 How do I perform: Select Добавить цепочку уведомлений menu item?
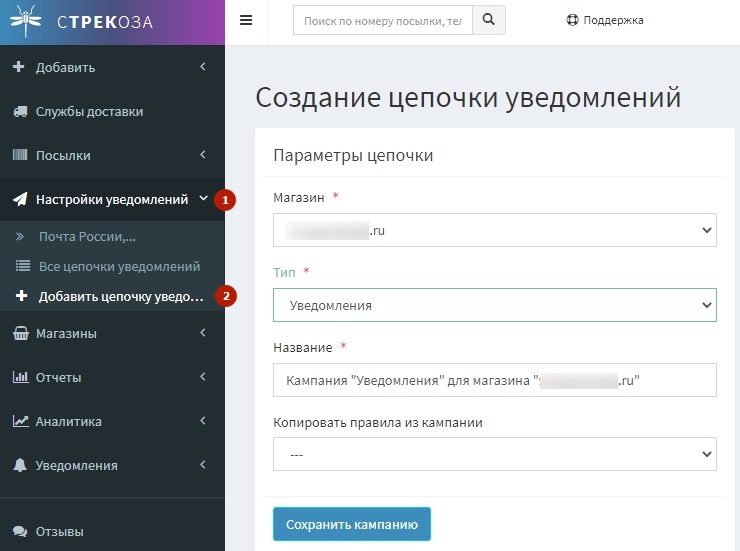coord(120,297)
